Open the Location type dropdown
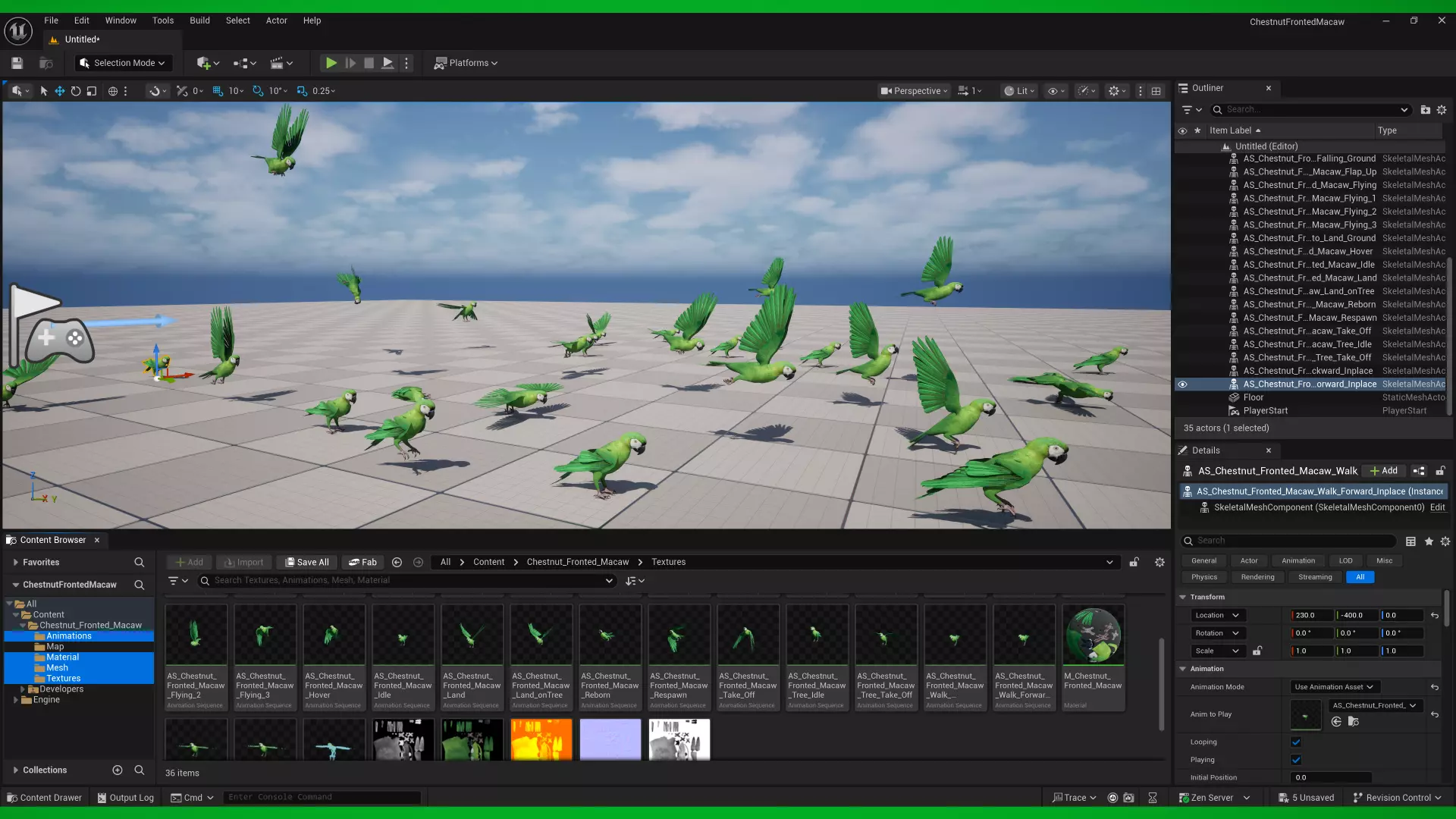Image resolution: width=1456 pixels, height=819 pixels. coord(1217,615)
